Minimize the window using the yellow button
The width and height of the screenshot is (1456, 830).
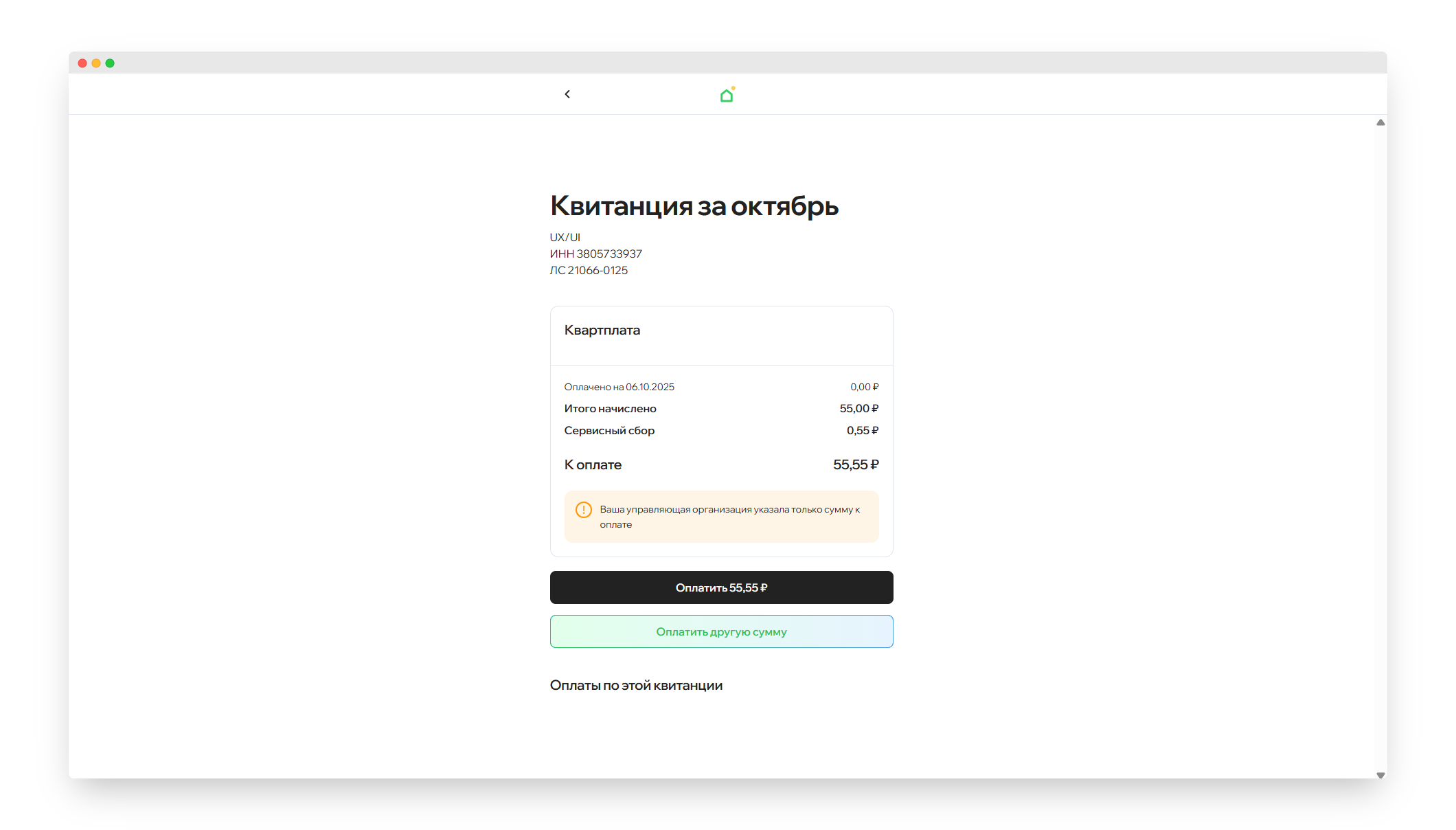(x=96, y=63)
